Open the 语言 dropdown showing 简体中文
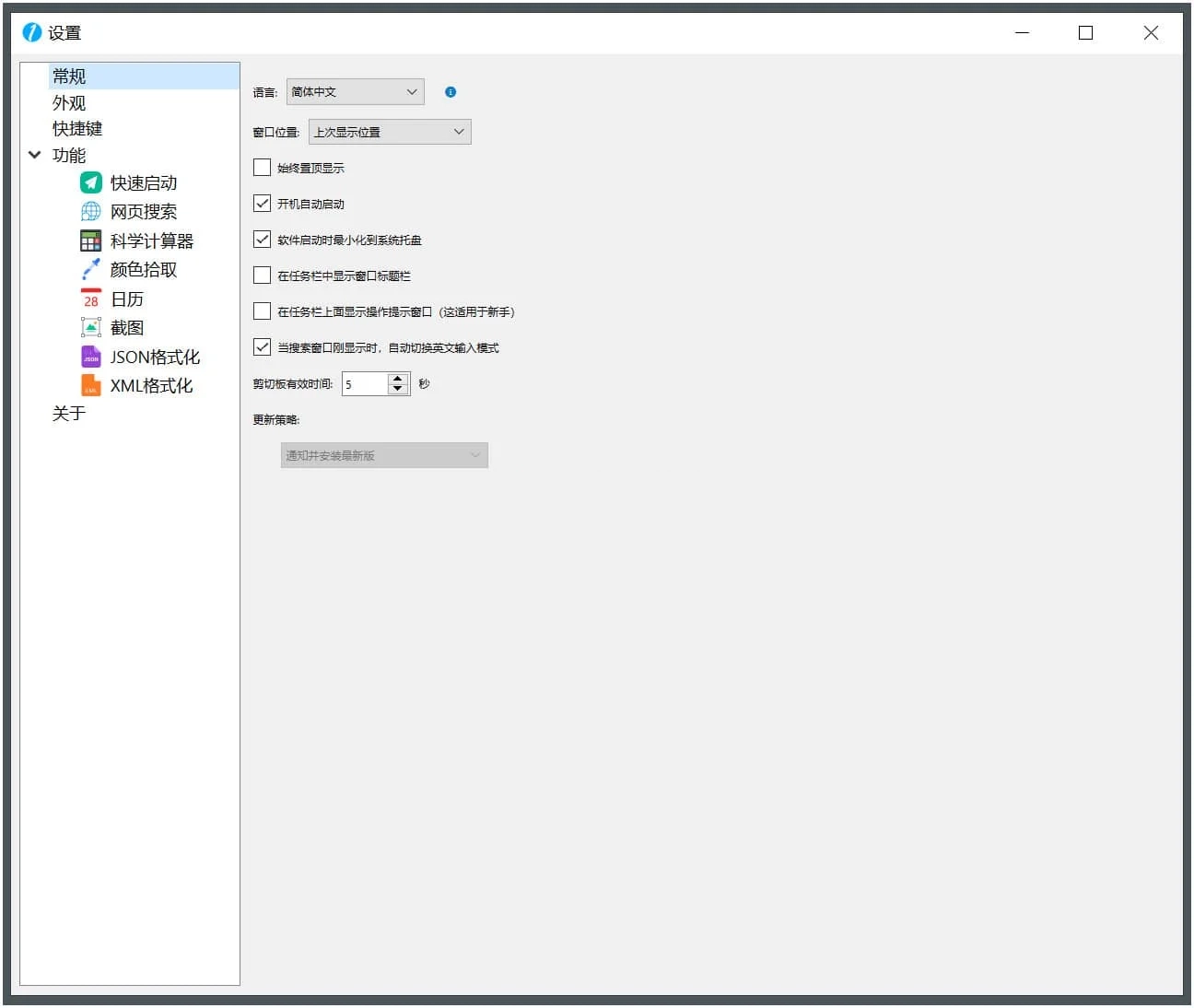1194x1008 pixels. point(355,92)
